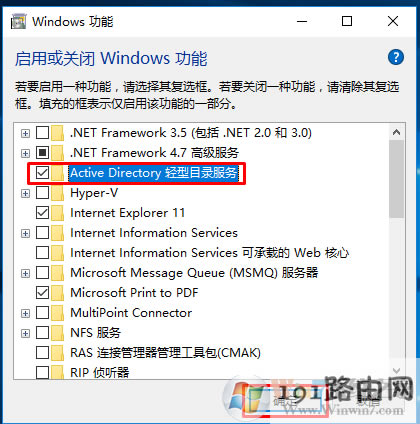The height and width of the screenshot is (424, 420).
Task: Enable the Hyper-V checkbox
Action: click(42, 193)
